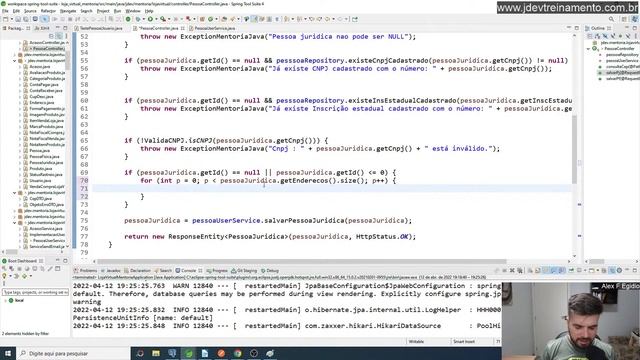Viewport: 640px width, 360px height.
Task: Collapse the package containing AcessoService.java
Action: pyautogui.click(x=14, y=223)
